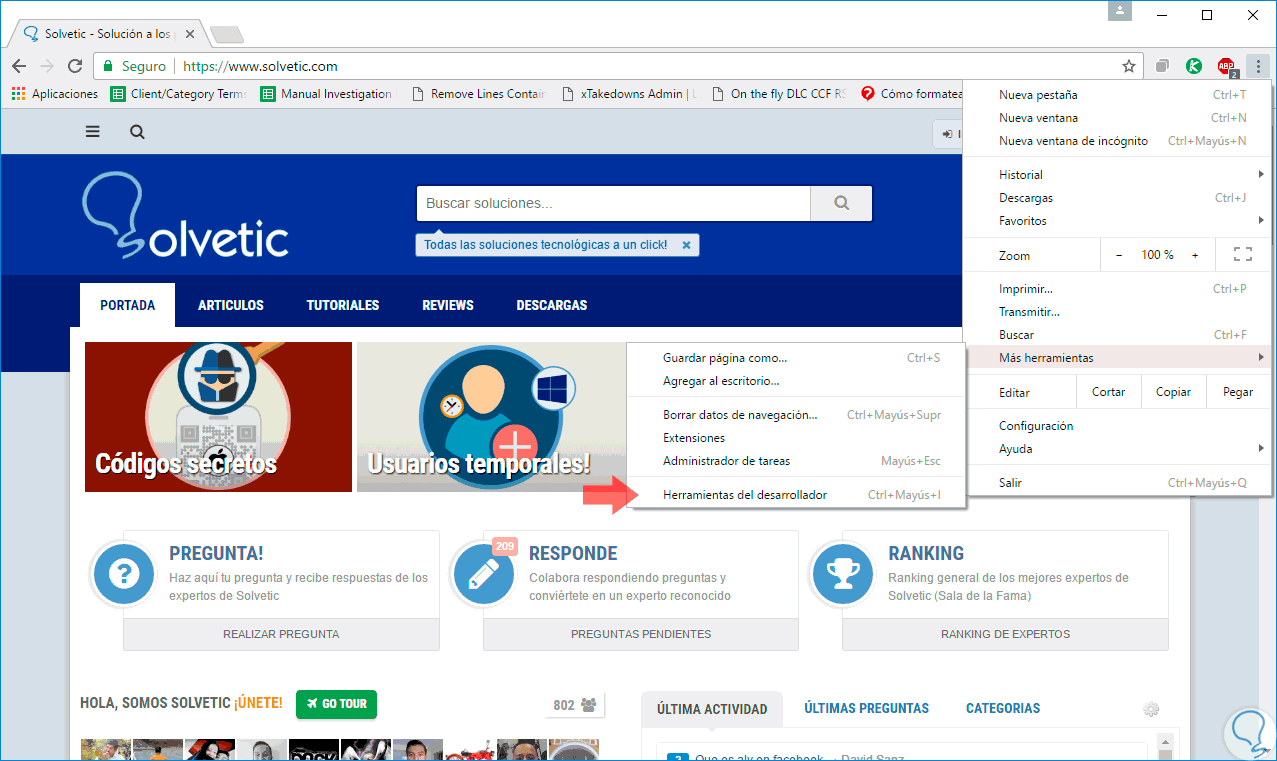Choose Borrar datos de navegación
Image resolution: width=1277 pixels, height=761 pixels.
(796, 414)
